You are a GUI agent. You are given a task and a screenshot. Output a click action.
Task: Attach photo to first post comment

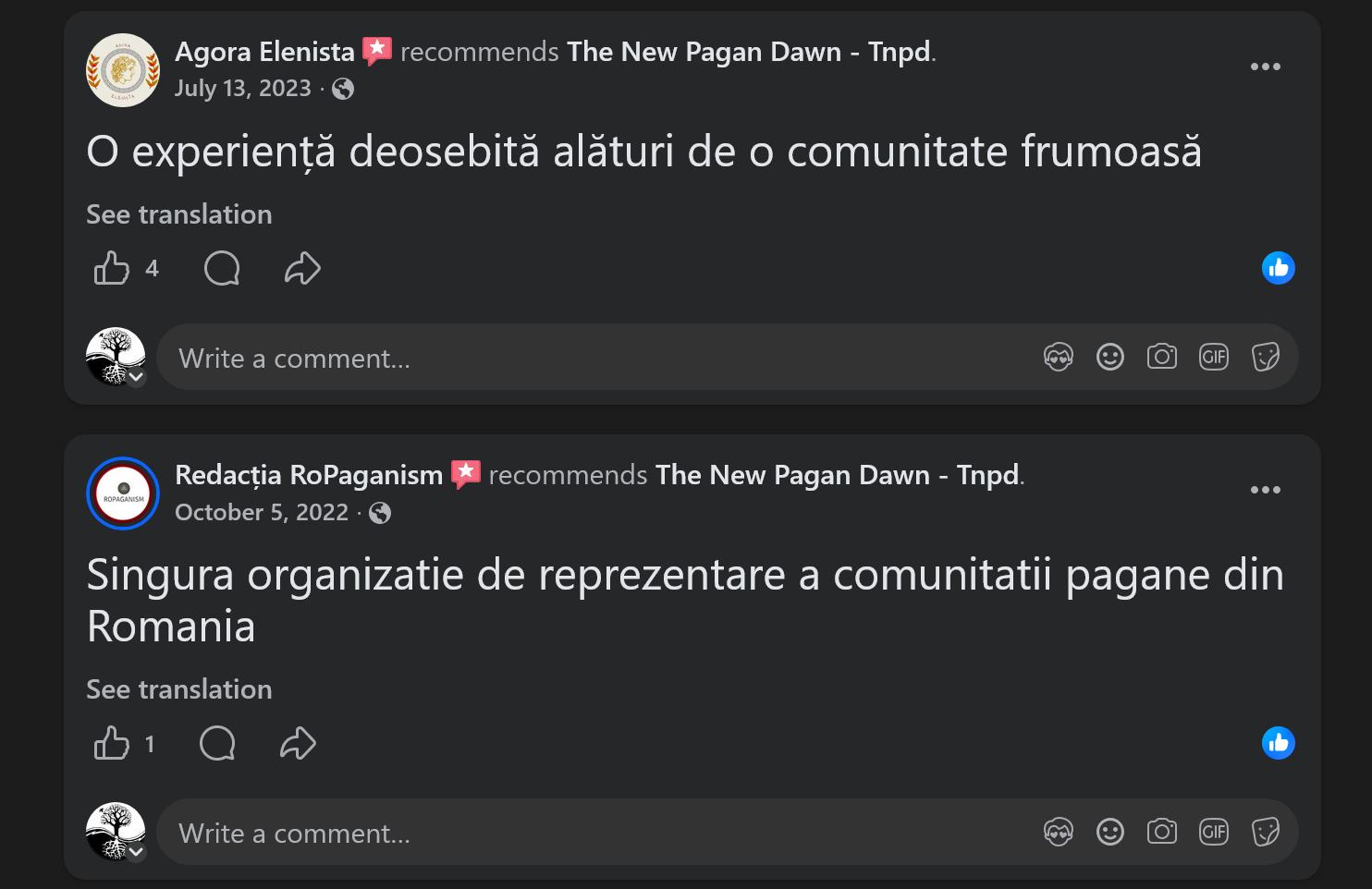[1161, 357]
